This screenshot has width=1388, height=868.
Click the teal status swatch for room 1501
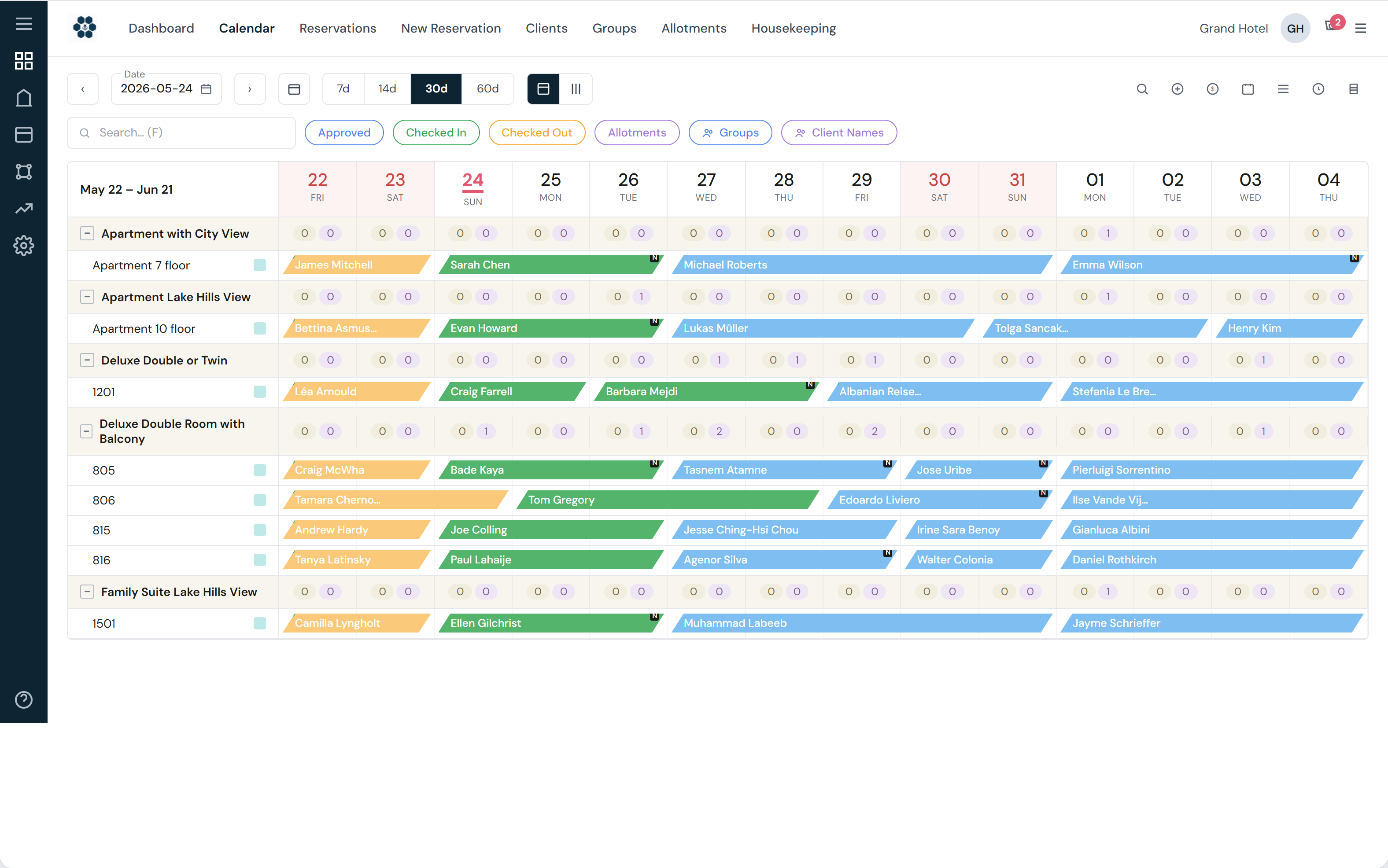[259, 623]
